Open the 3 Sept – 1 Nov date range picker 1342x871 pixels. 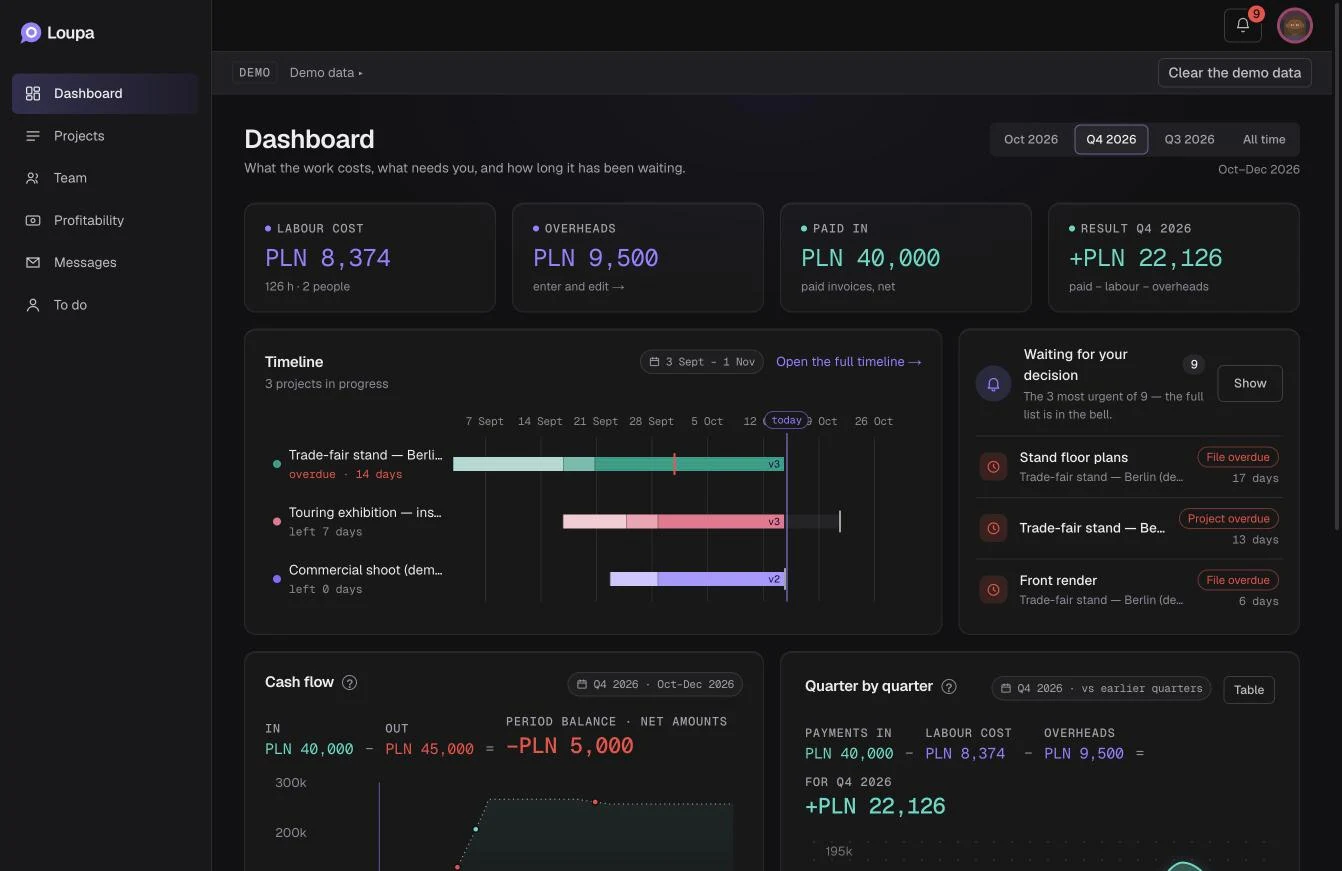click(x=702, y=362)
